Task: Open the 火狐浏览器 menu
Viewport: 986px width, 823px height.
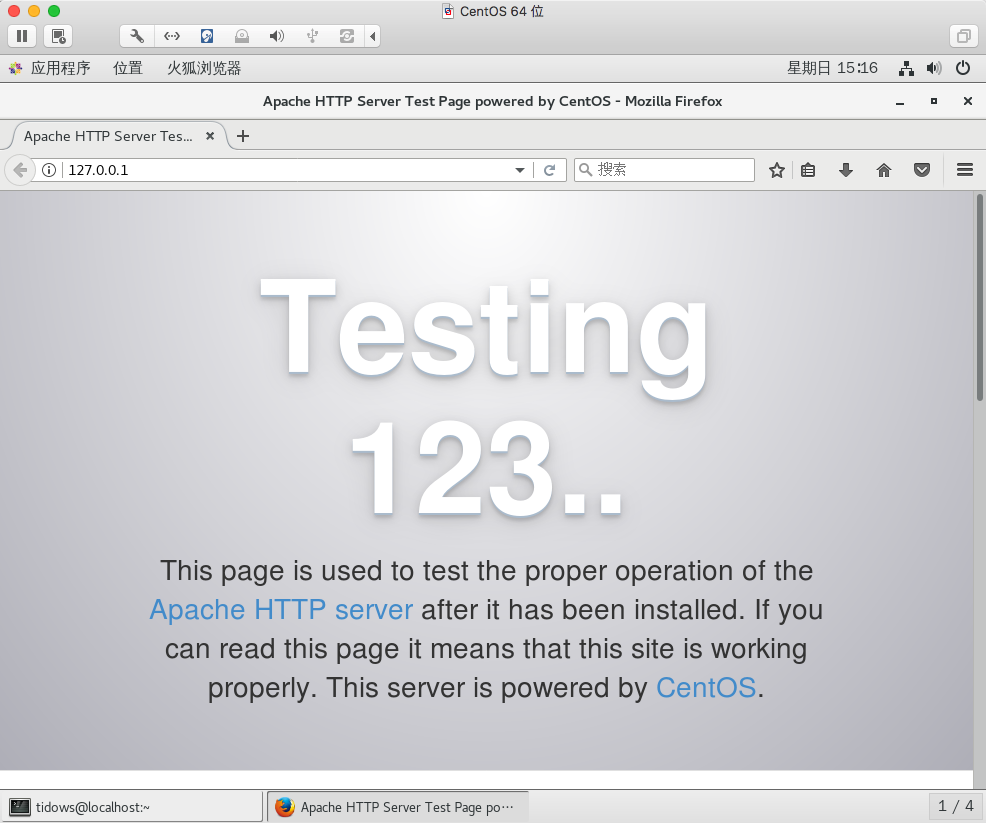Action: pos(204,68)
